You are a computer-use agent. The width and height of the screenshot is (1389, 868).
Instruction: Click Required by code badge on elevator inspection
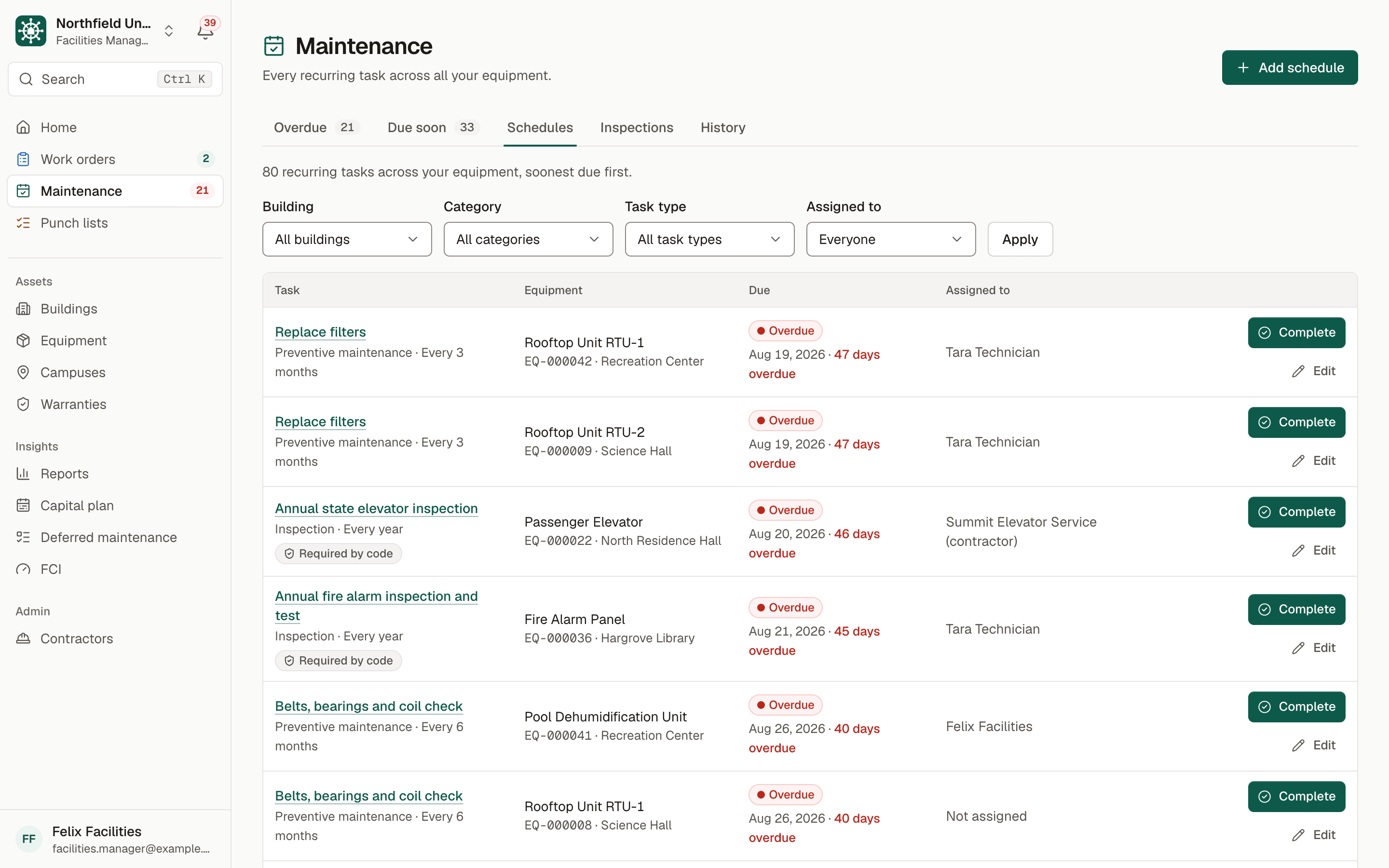point(338,554)
